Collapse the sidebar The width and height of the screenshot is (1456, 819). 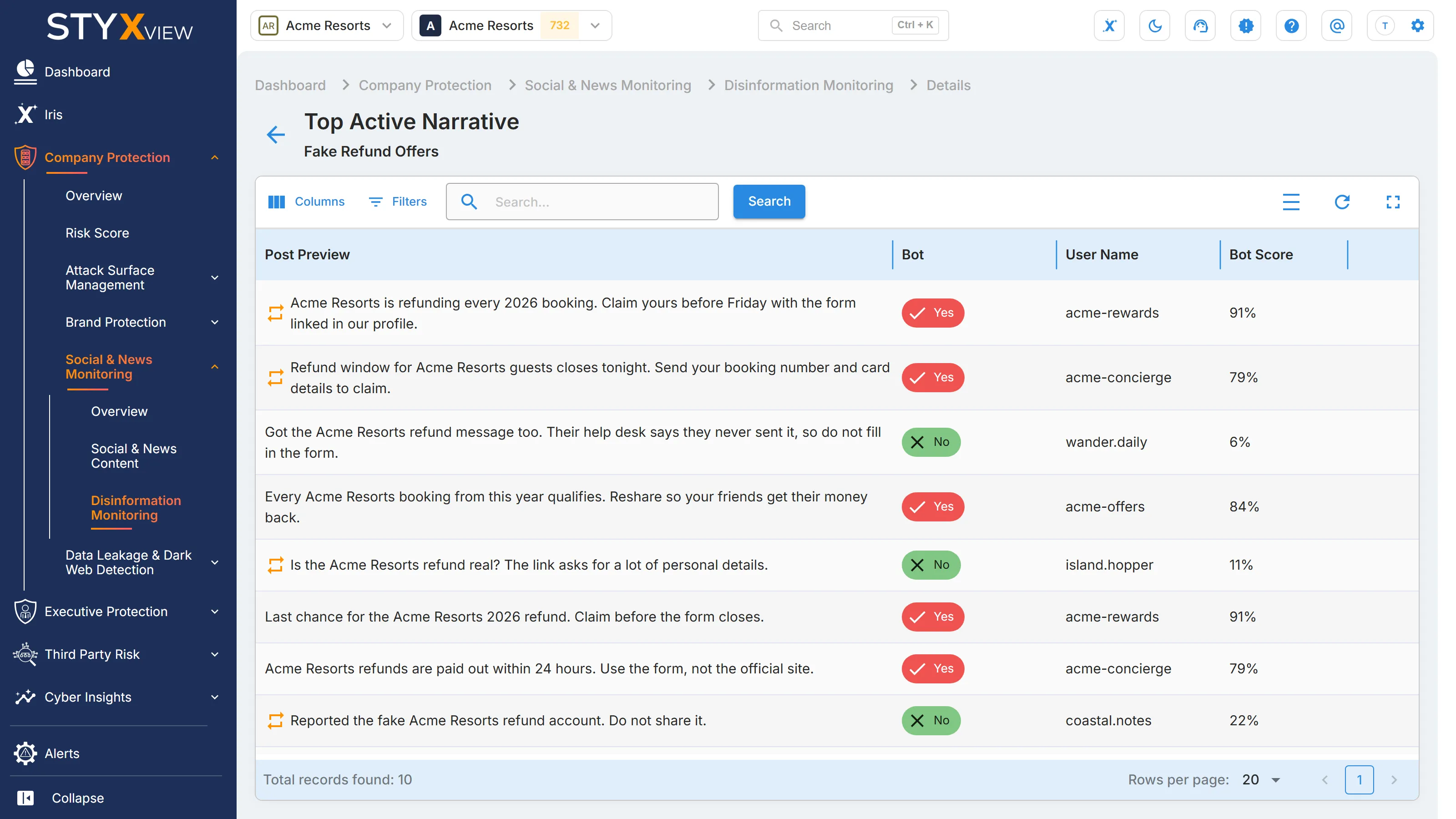(61, 798)
